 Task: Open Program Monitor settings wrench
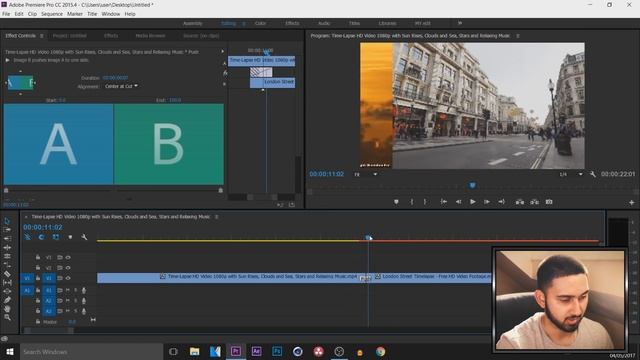coord(593,174)
